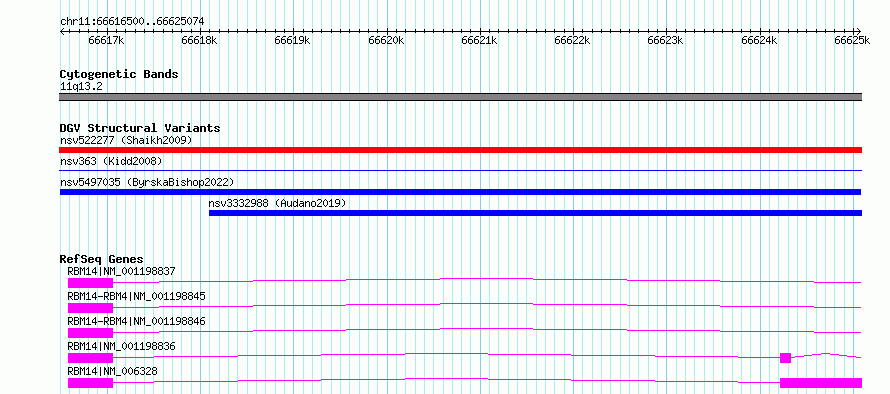Open the nsv522277 (Shaikh2009) label
890x394 pixels.
click(x=126, y=140)
